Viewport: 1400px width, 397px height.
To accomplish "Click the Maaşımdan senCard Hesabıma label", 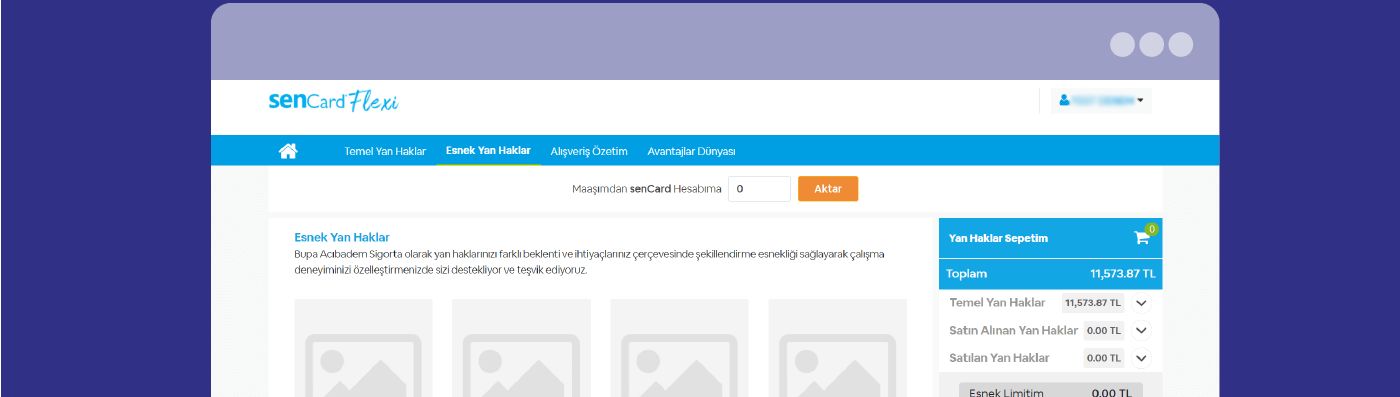I will (646, 189).
